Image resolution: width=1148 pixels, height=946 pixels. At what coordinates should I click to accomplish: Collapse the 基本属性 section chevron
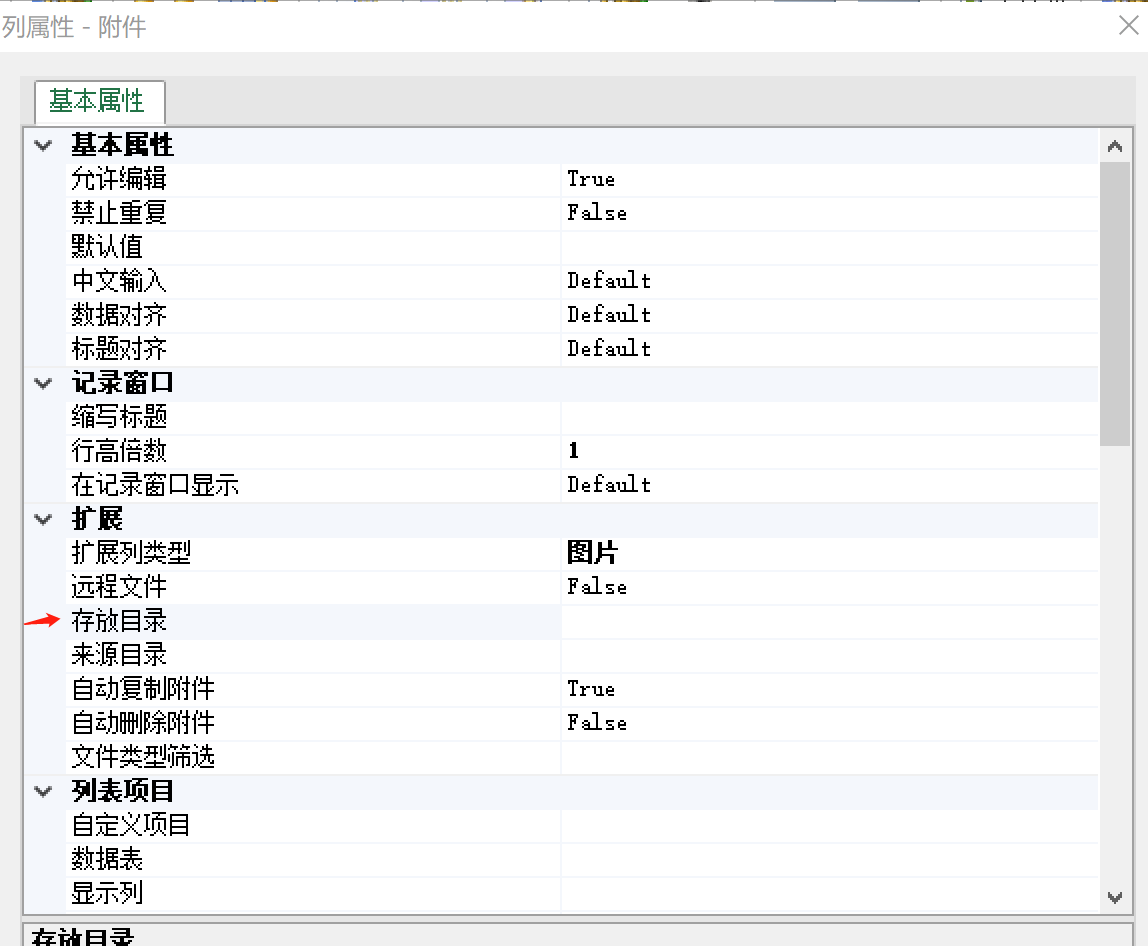tap(43, 146)
